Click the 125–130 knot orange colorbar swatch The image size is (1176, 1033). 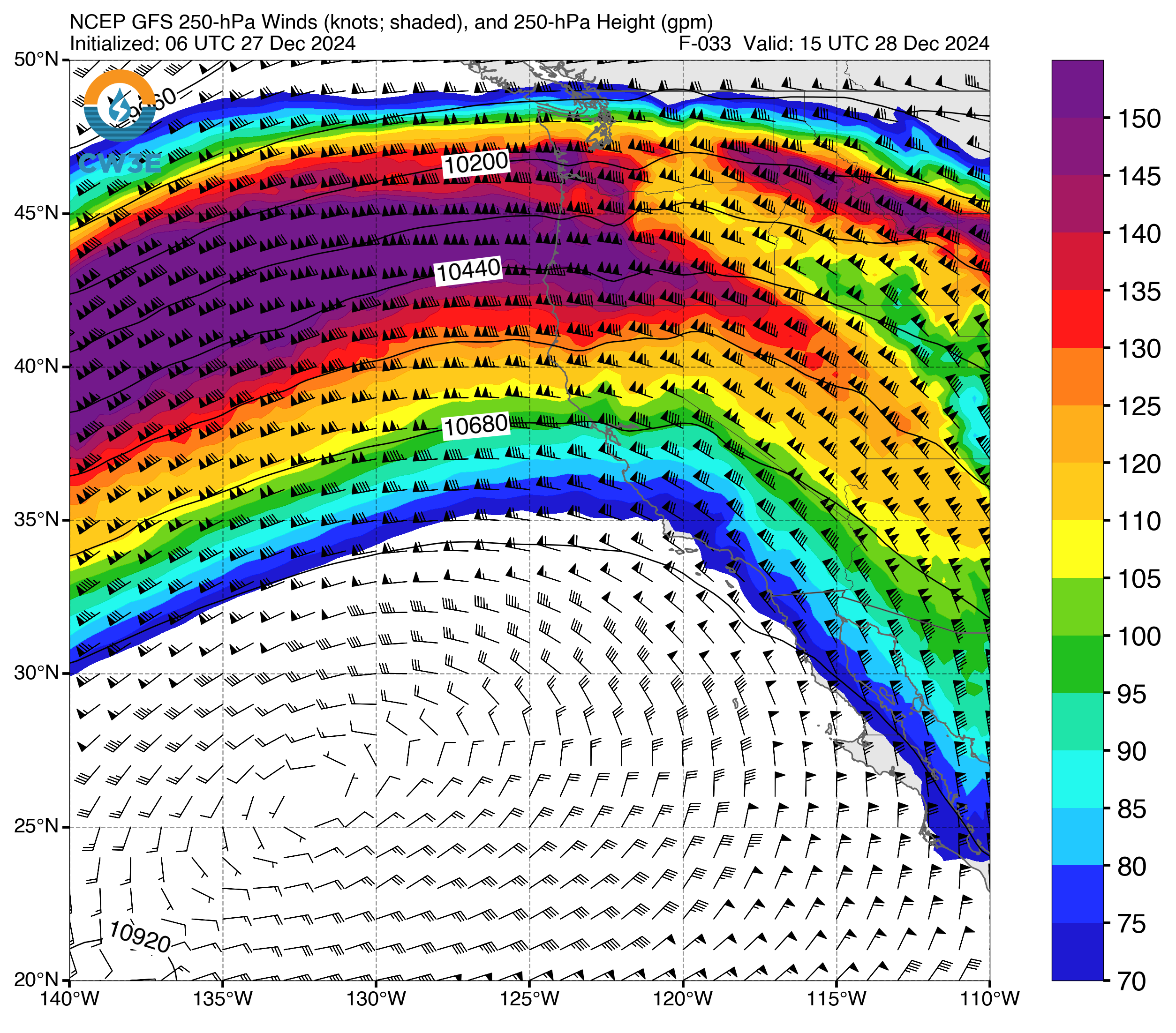tap(1078, 377)
